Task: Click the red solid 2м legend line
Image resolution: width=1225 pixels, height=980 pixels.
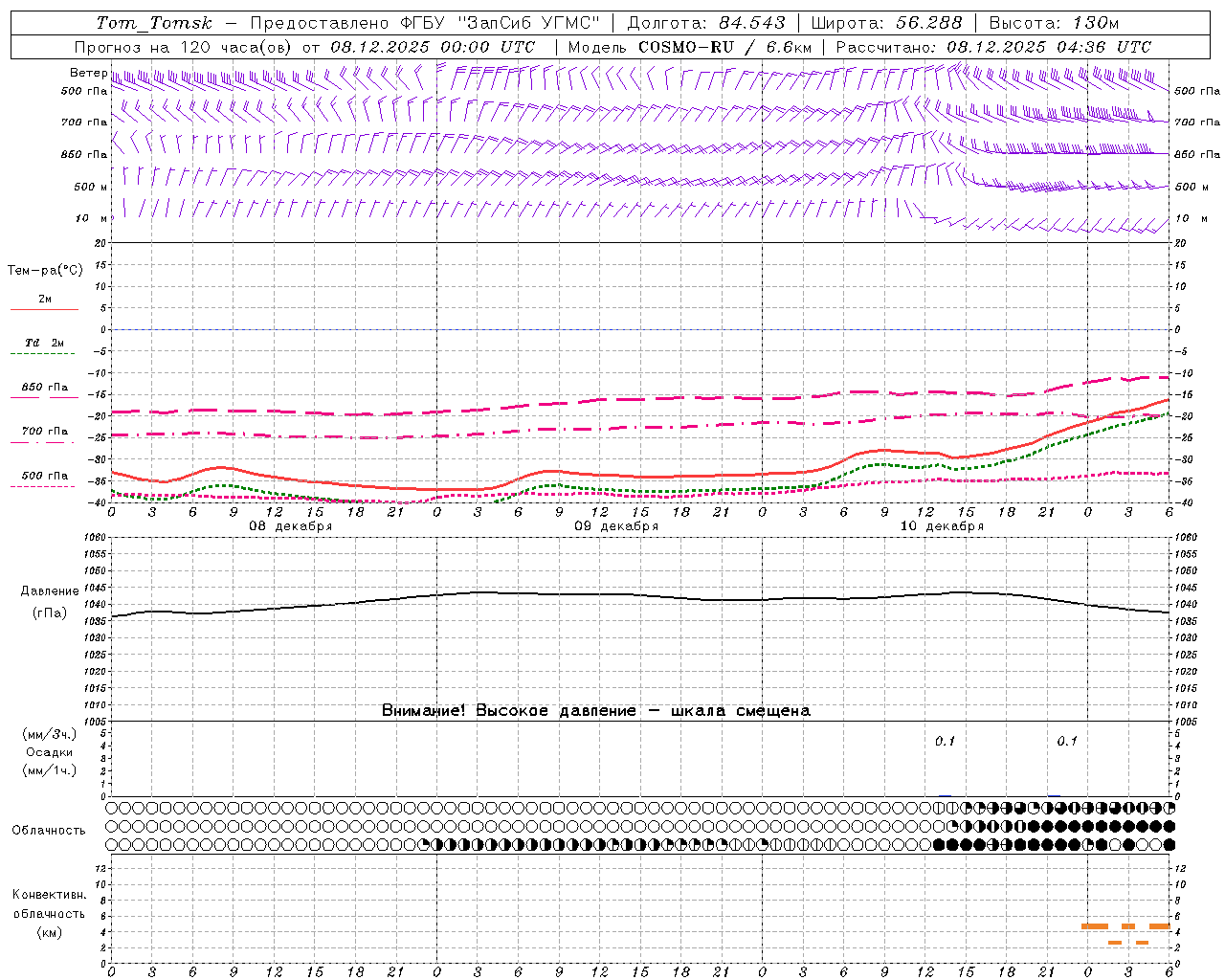Action: coord(44,310)
